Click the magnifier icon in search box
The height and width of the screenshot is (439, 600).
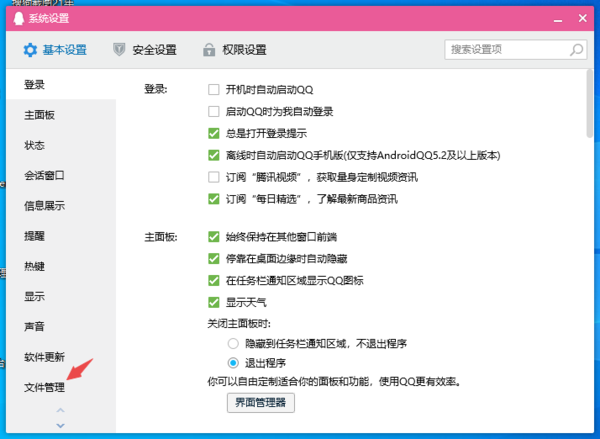click(576, 49)
